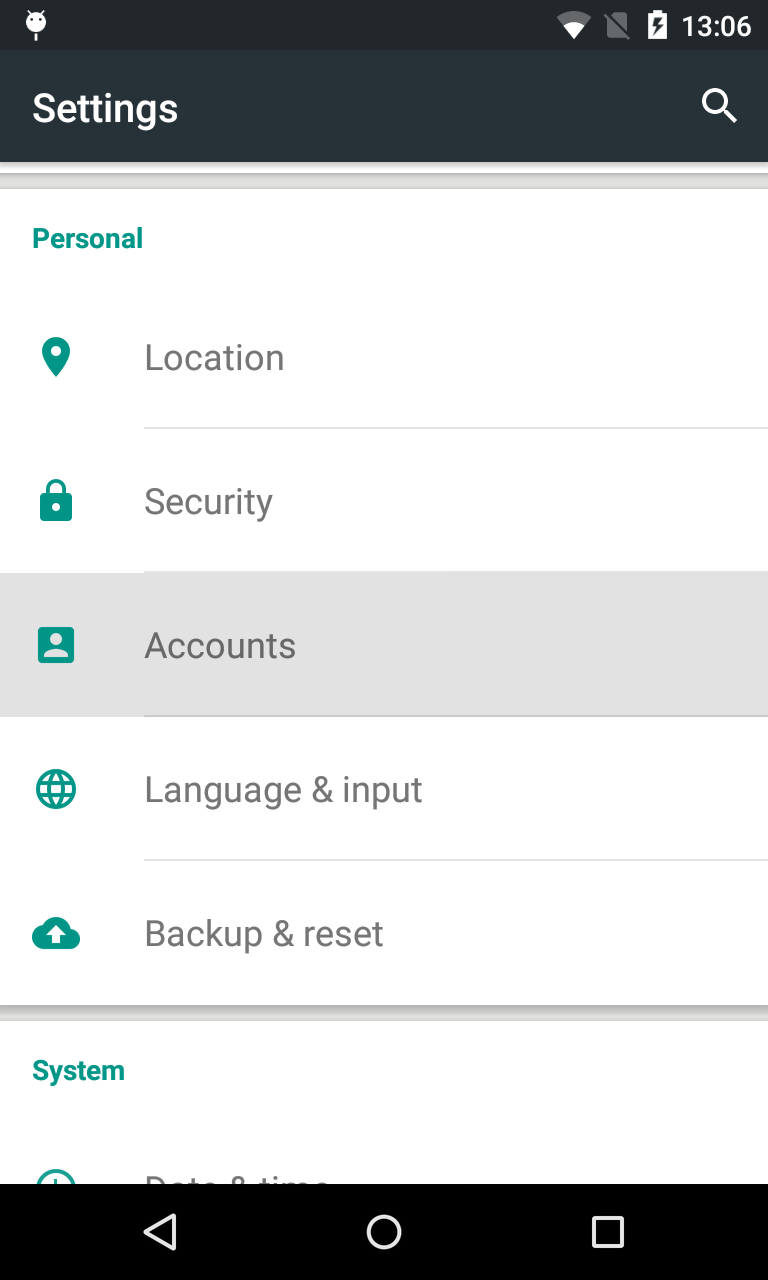Open the recent apps square button
The height and width of the screenshot is (1280, 768).
pyautogui.click(x=607, y=1232)
